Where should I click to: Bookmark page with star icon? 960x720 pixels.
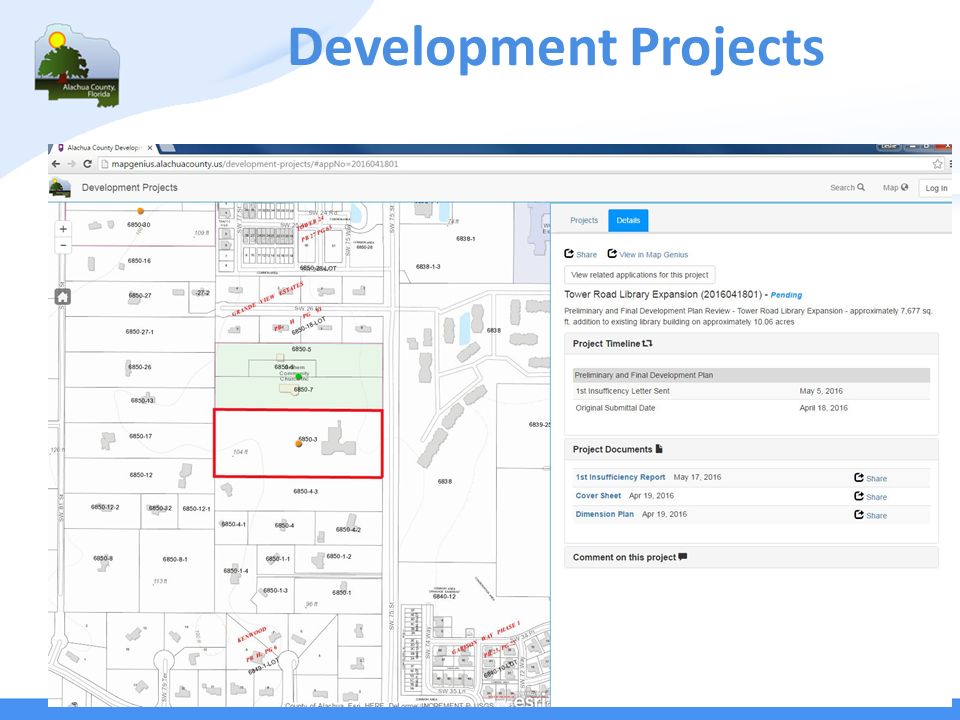(x=937, y=164)
